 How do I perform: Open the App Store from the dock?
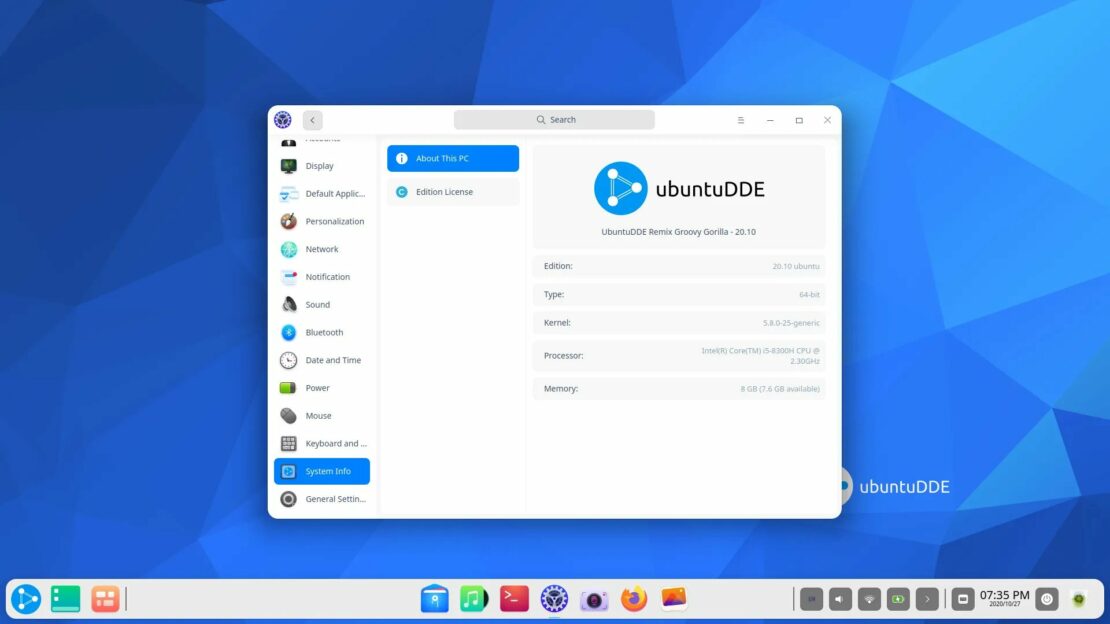tap(434, 598)
